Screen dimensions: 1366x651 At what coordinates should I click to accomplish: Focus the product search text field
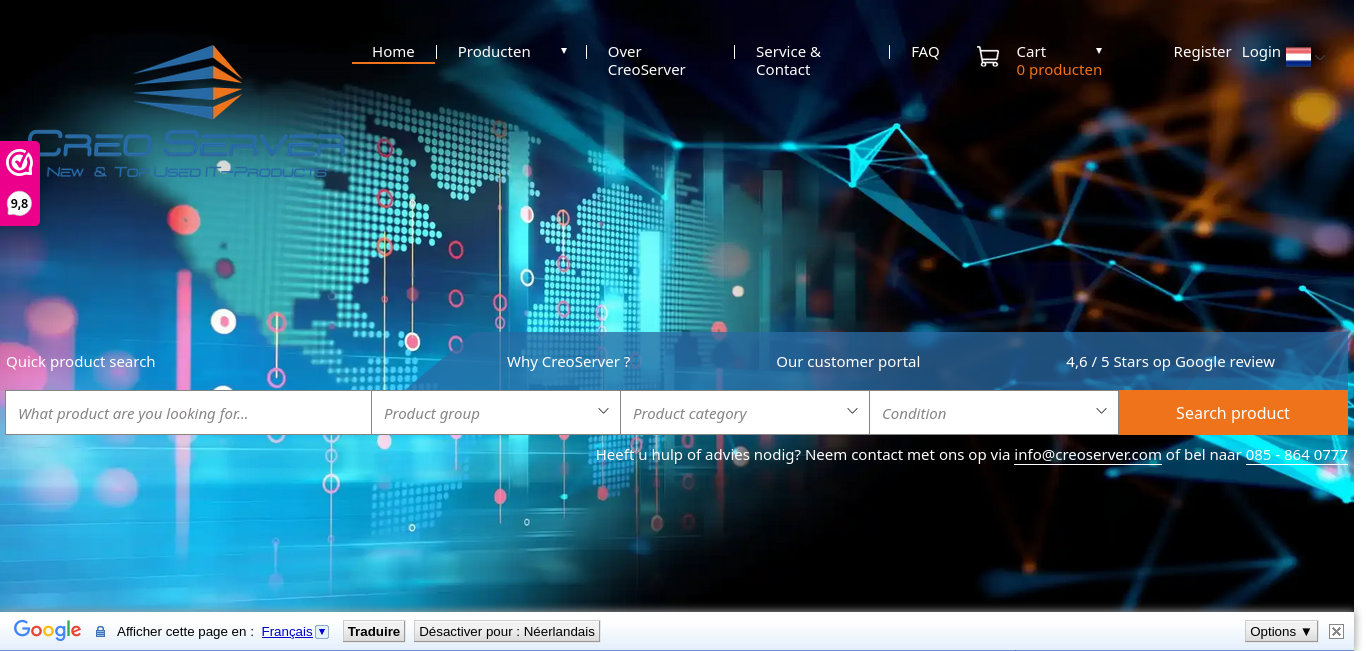pyautogui.click(x=188, y=413)
